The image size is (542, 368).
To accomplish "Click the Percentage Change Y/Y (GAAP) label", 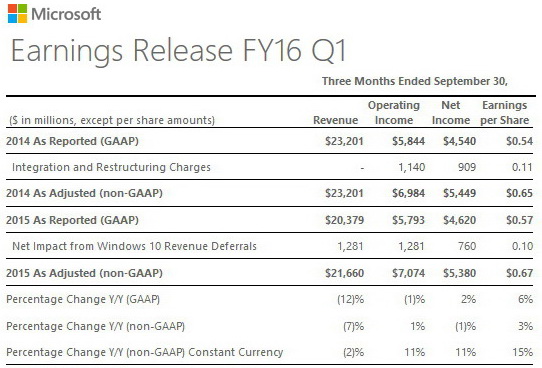I will (83, 299).
